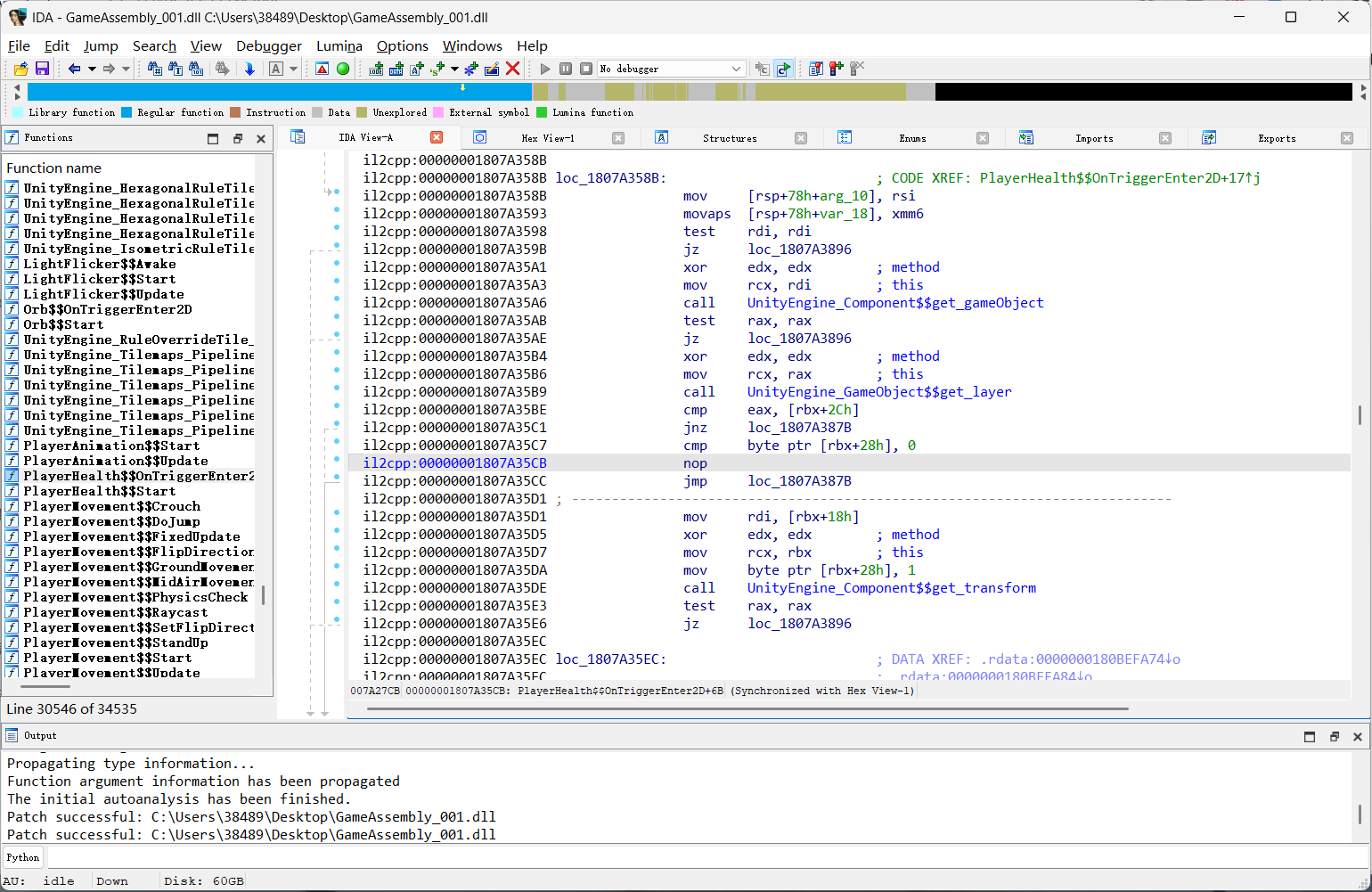Screen dimensions: 1372x892
Task: Expand the back-navigation history dropdown arrow
Action: point(92,69)
